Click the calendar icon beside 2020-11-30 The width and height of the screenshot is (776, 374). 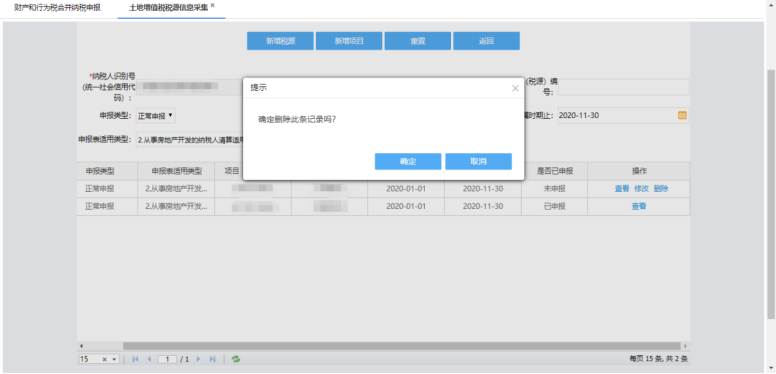coord(682,115)
